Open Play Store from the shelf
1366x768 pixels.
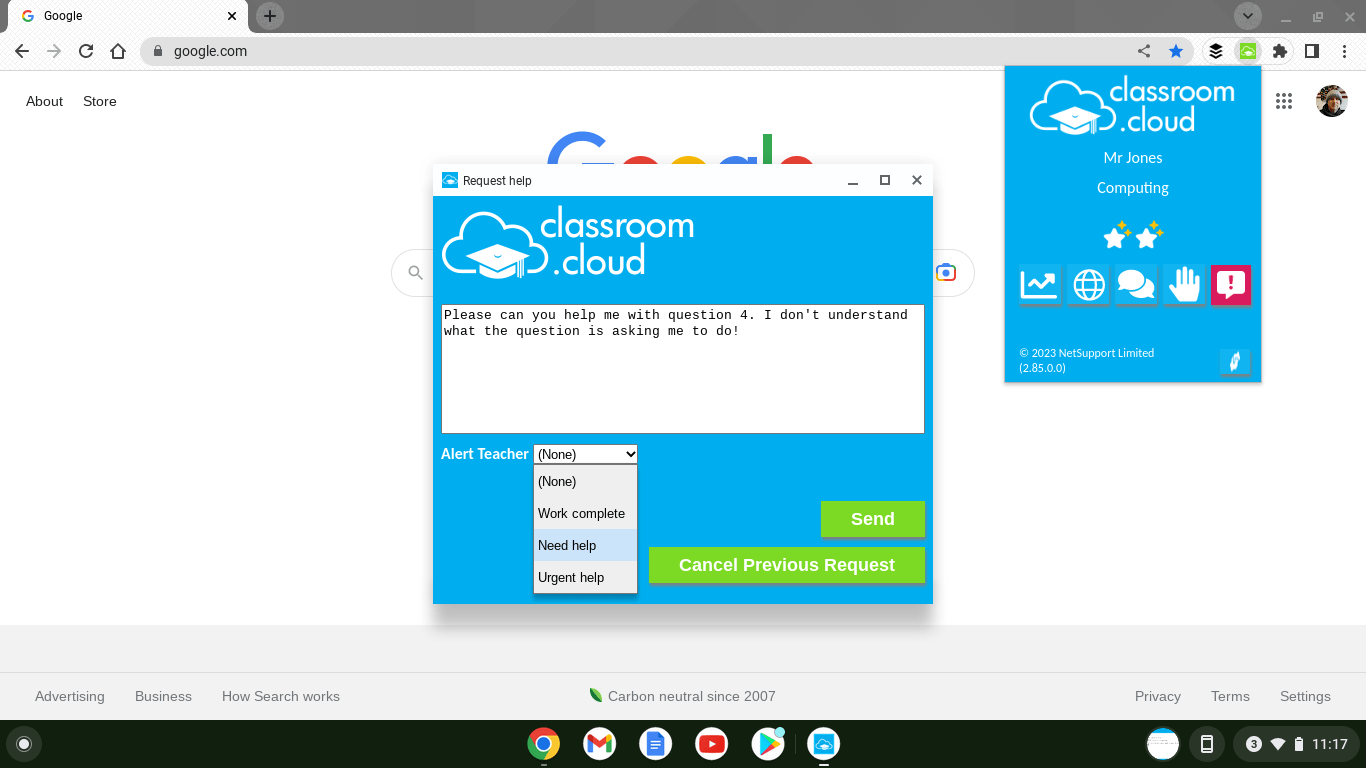(x=768, y=744)
